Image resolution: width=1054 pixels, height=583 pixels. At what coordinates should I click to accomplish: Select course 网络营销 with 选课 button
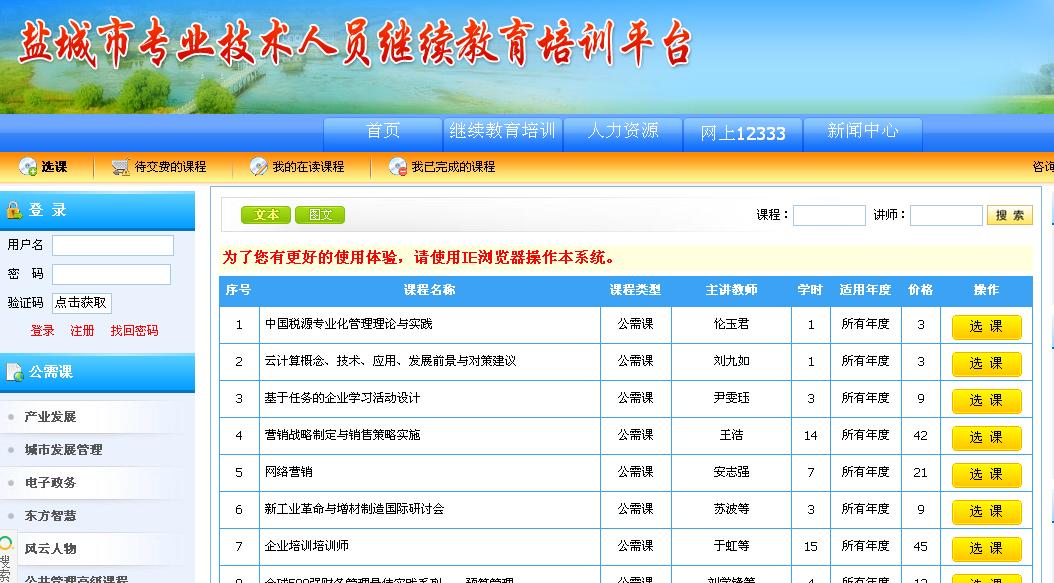click(986, 474)
